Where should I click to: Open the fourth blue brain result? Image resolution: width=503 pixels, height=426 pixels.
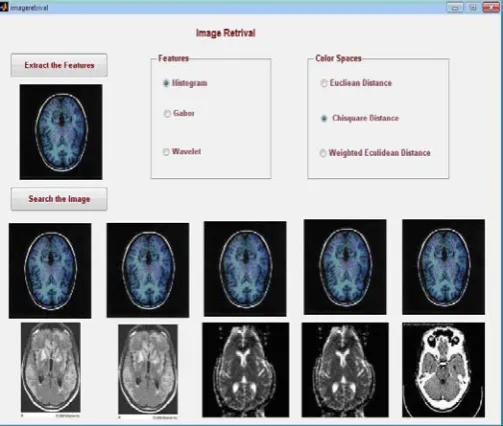345,267
